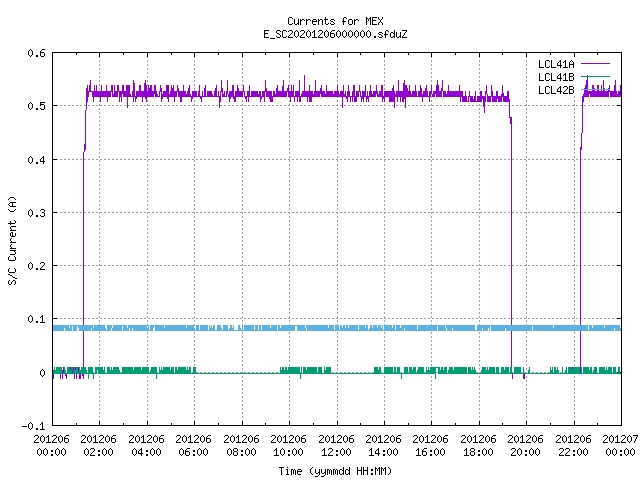Click the 0.3 y-axis tick value

36,213
